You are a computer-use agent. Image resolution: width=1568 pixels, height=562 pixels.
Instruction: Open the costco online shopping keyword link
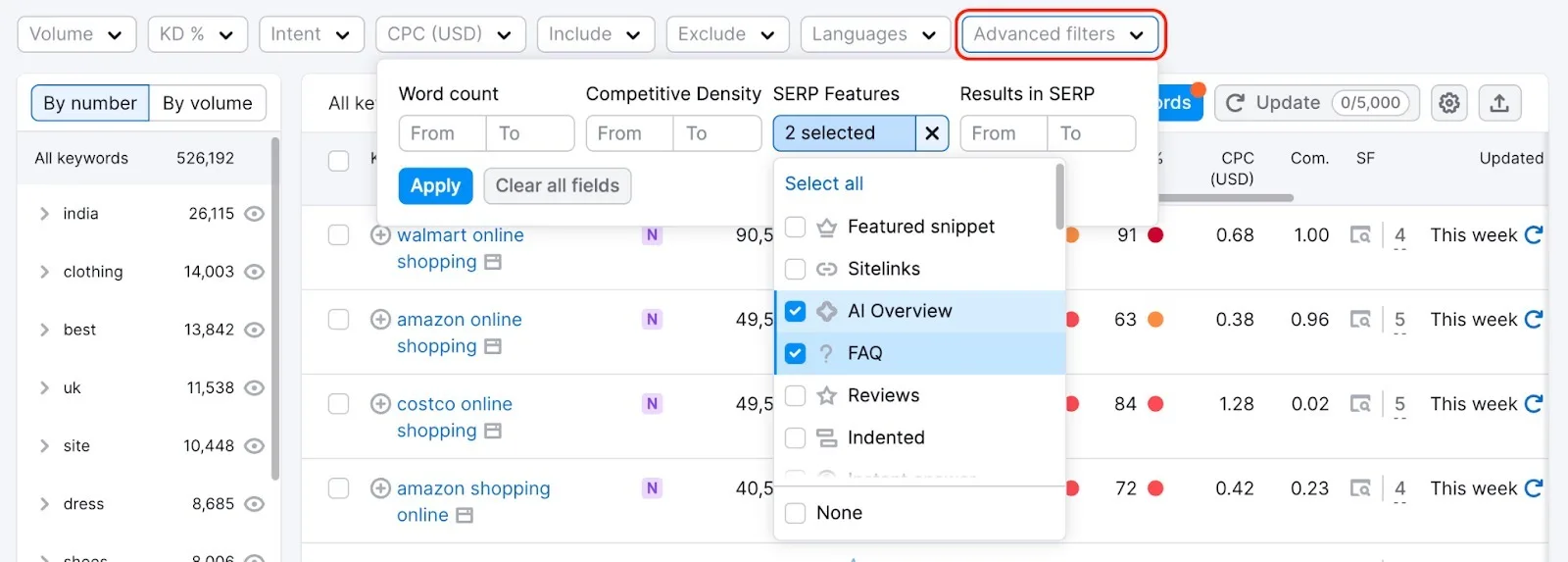tap(454, 417)
